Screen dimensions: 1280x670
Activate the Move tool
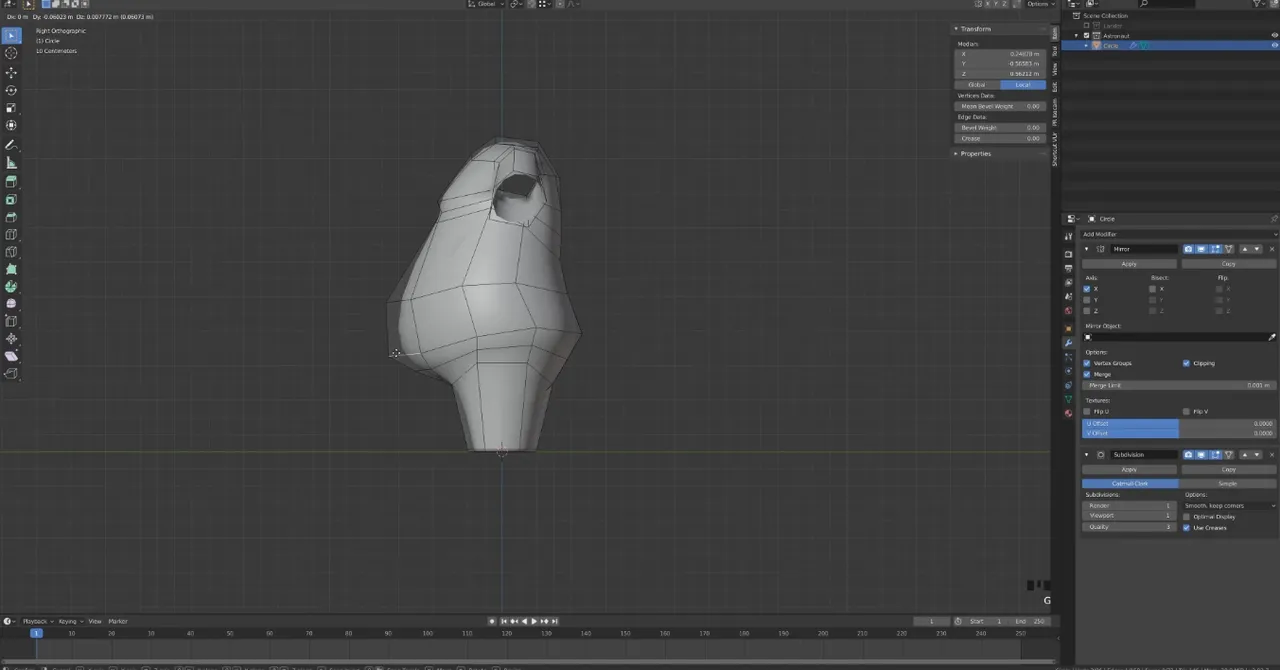[11, 73]
